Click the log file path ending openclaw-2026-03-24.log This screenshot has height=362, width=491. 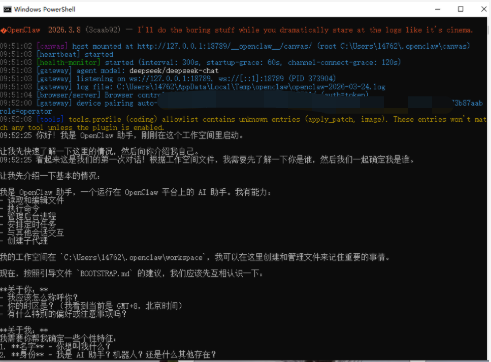tap(251, 87)
